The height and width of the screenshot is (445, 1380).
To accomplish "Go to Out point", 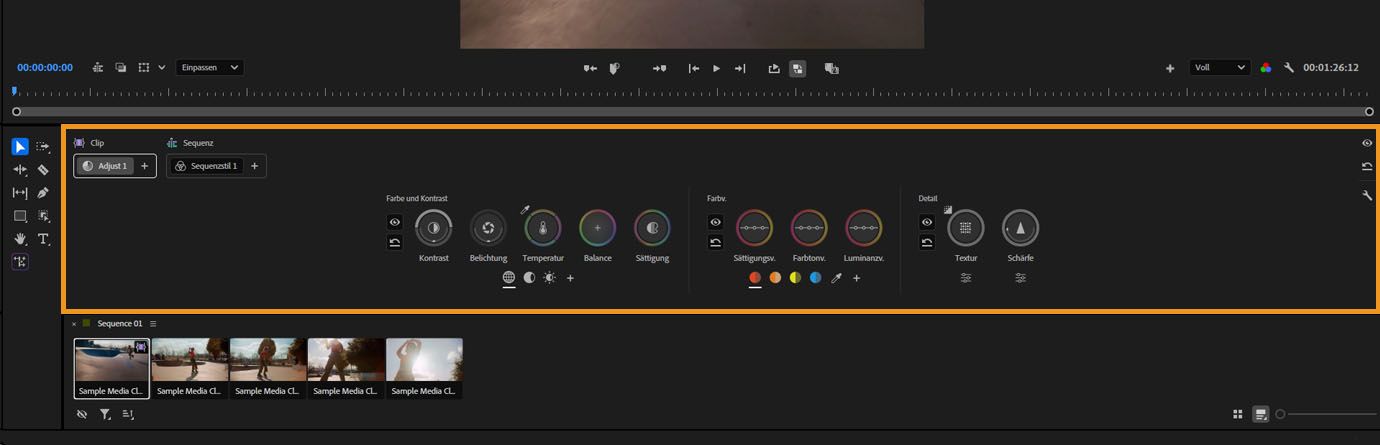I will coord(740,68).
